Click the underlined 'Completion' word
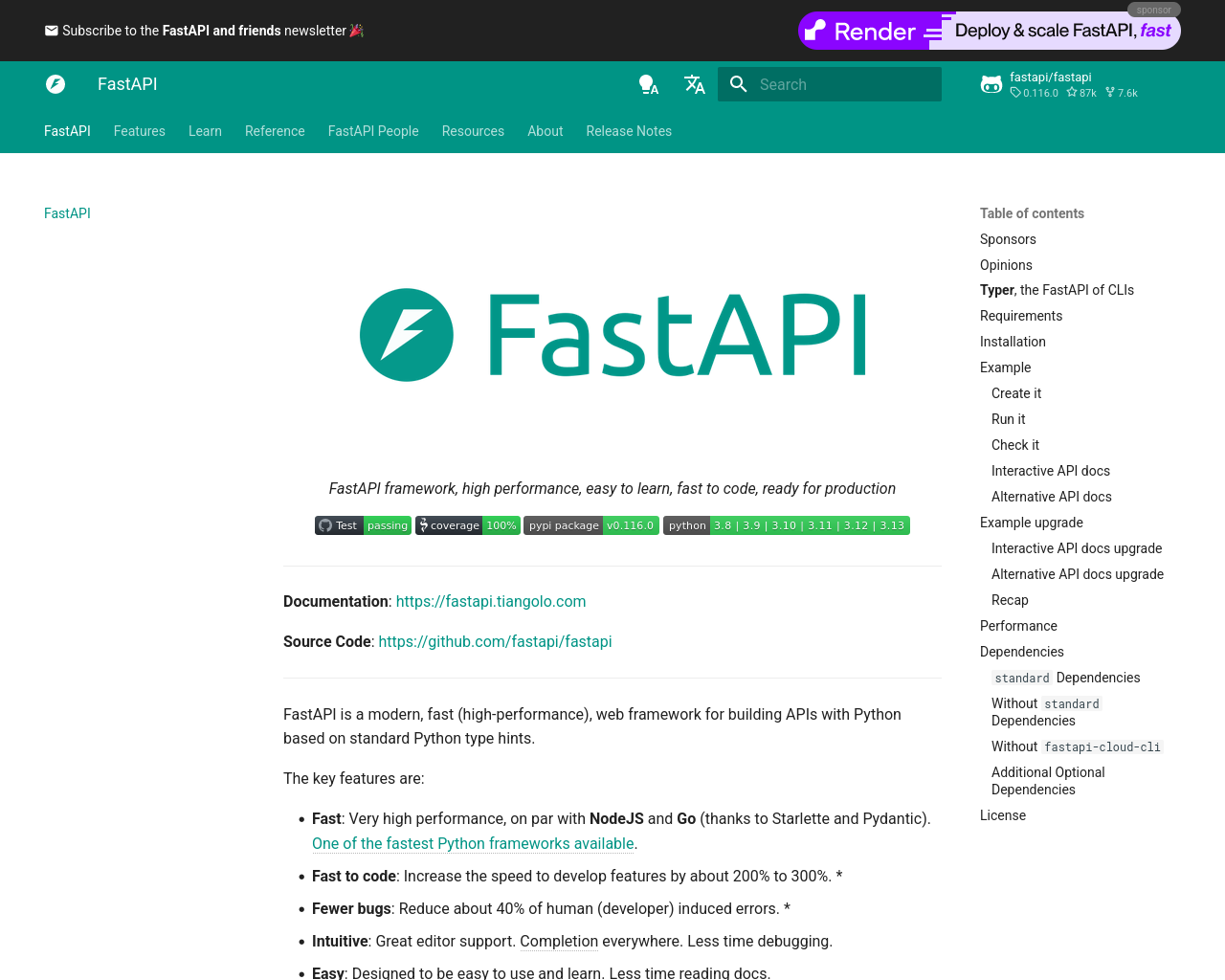This screenshot has height=980, width=1225. coord(559,941)
